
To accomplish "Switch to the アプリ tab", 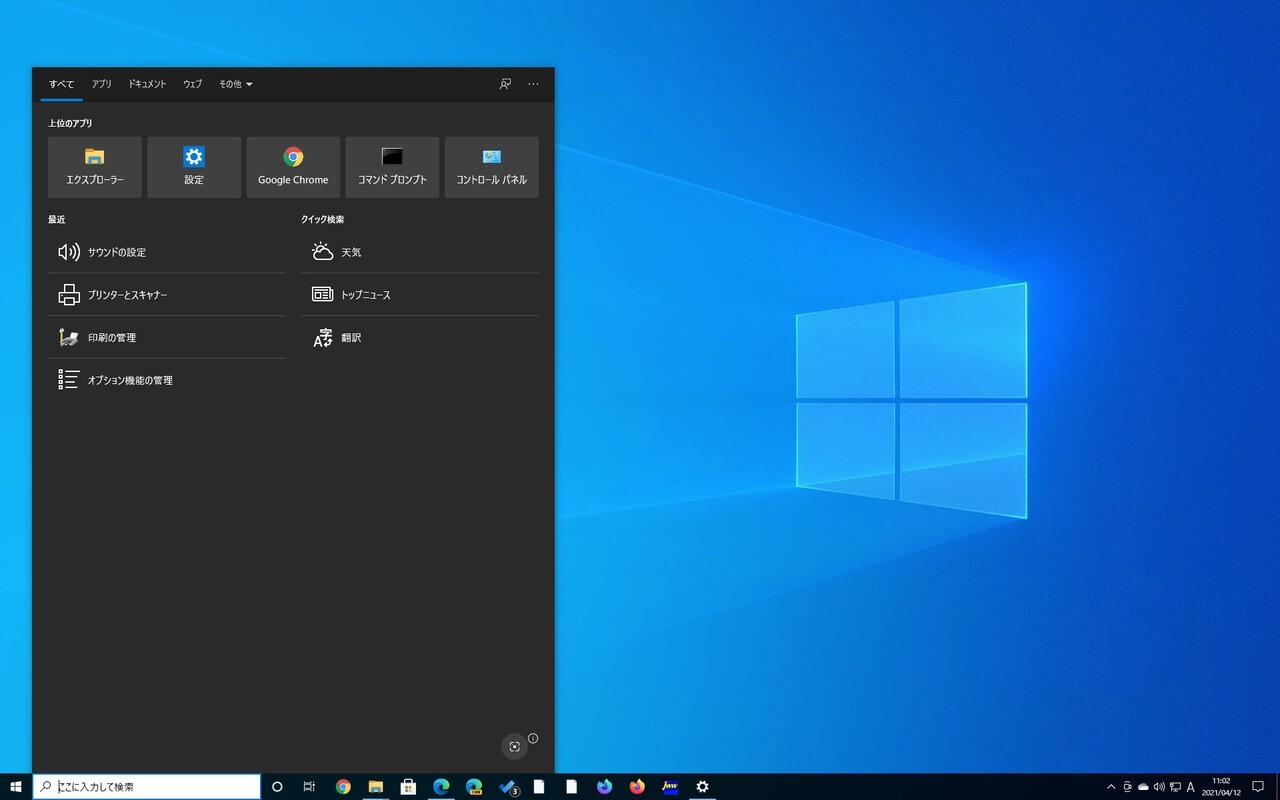I will [101, 84].
